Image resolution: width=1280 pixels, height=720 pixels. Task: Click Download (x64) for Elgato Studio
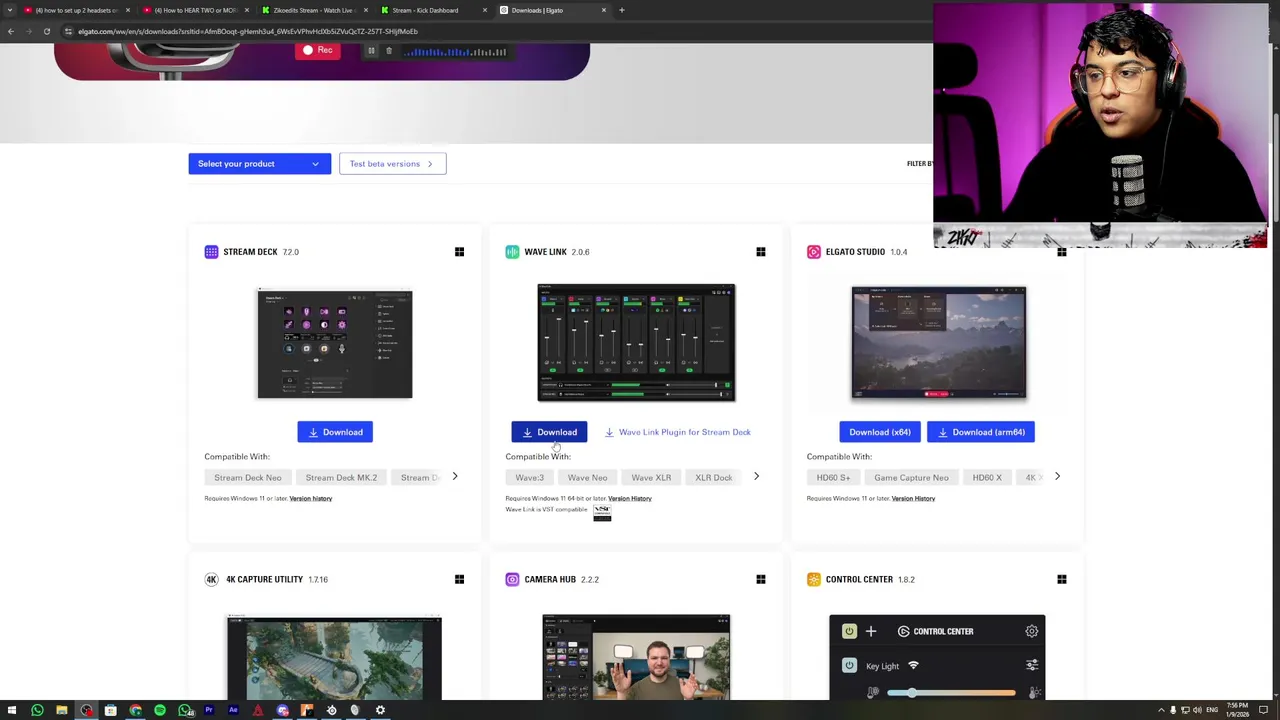[x=880, y=432]
